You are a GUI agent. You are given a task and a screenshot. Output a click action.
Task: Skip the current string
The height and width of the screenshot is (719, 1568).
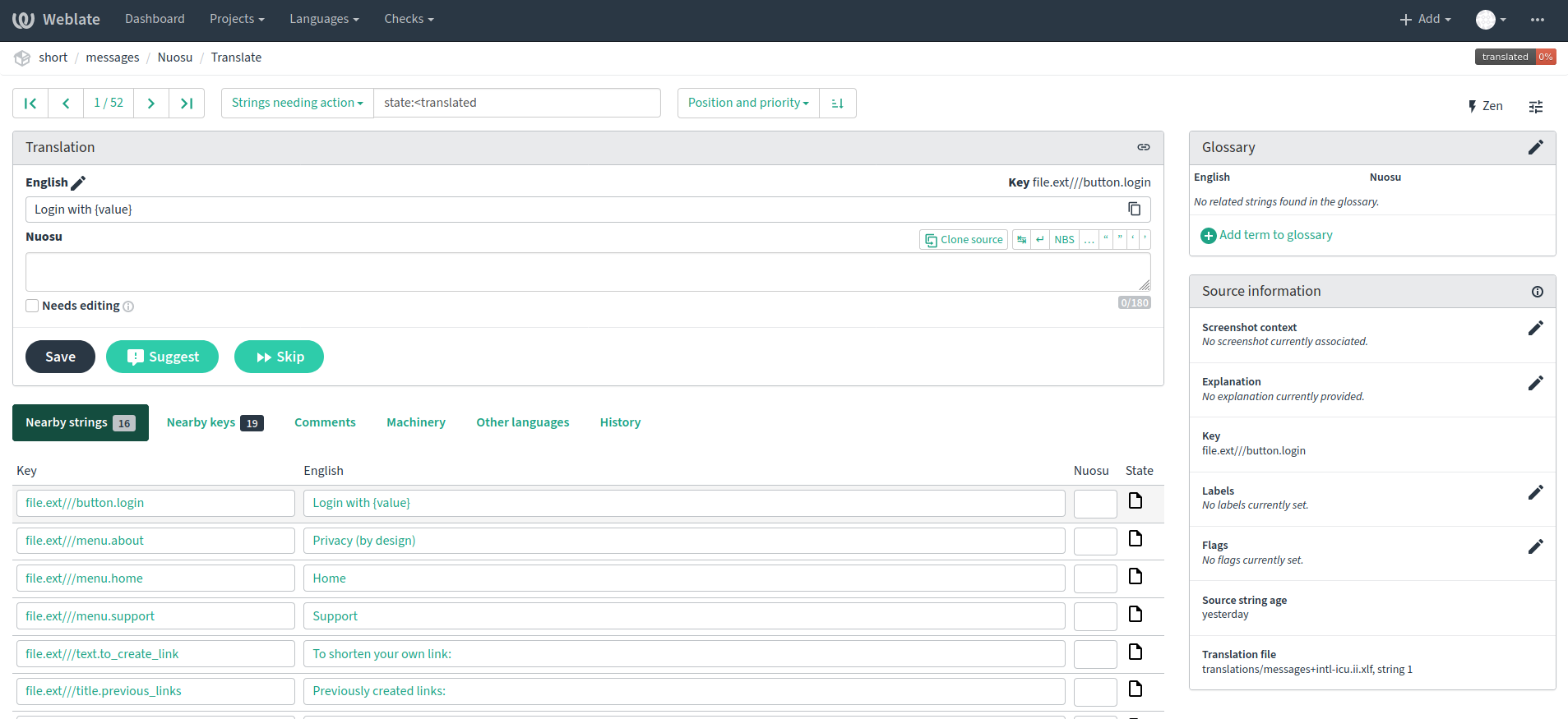point(279,357)
